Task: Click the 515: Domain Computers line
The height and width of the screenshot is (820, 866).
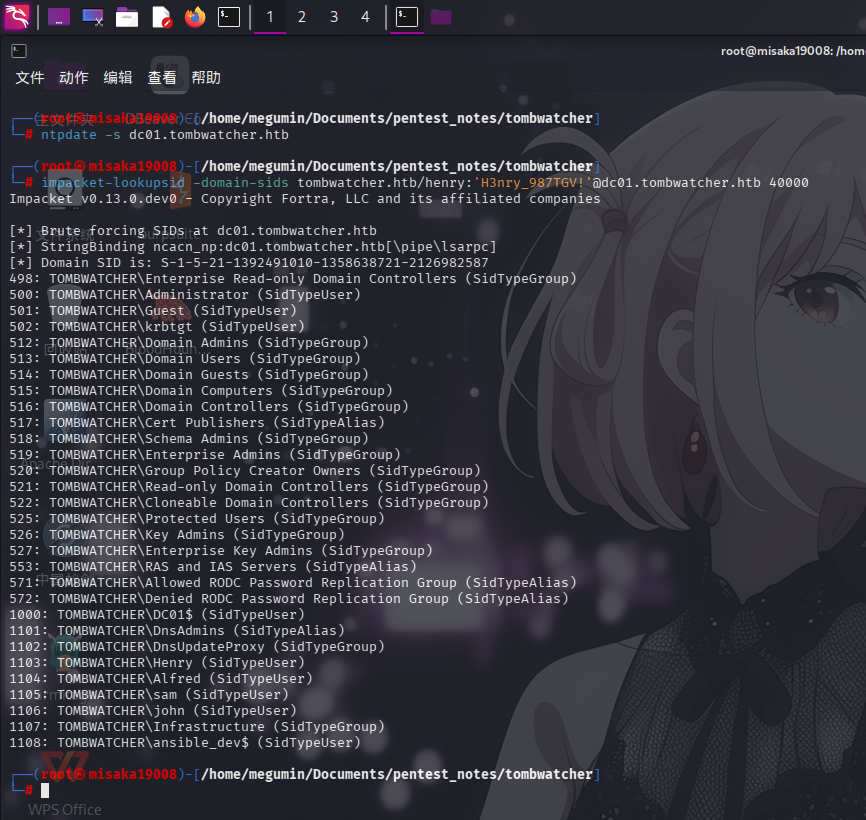Action: pos(201,391)
